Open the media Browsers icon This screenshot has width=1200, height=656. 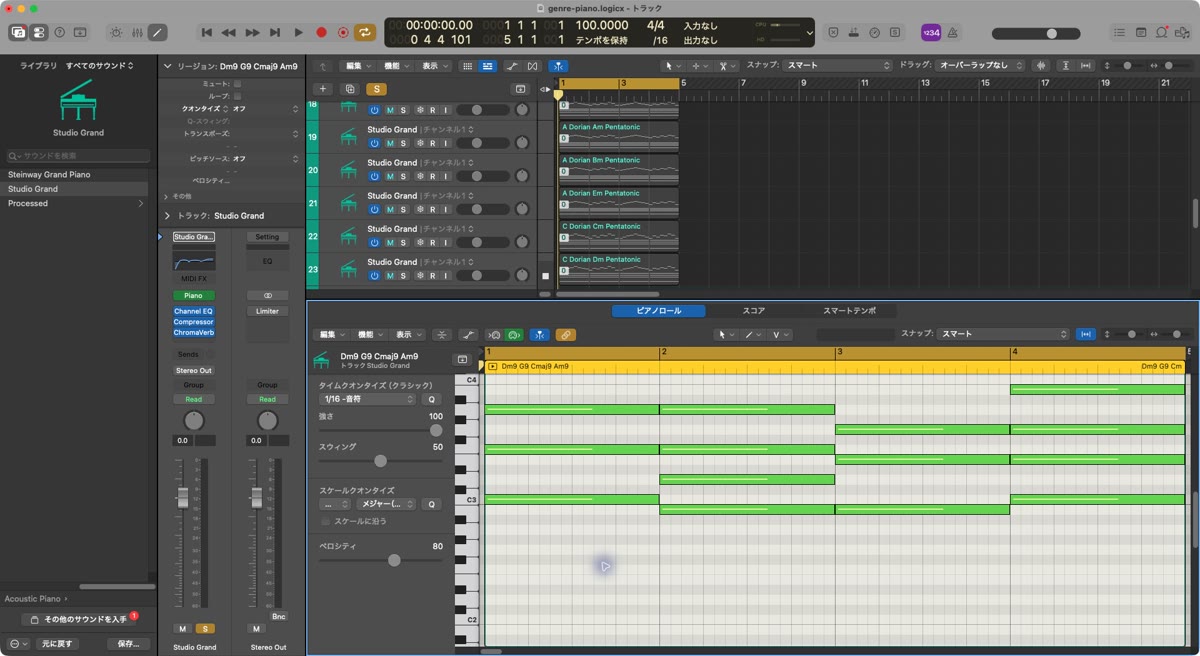tap(1182, 32)
